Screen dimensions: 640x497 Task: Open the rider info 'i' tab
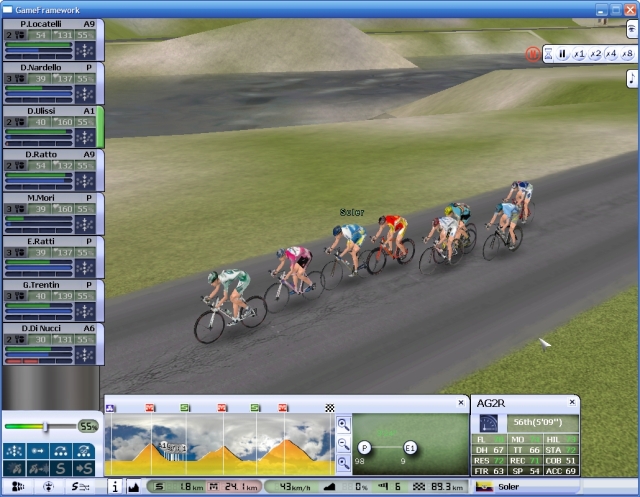pos(114,487)
